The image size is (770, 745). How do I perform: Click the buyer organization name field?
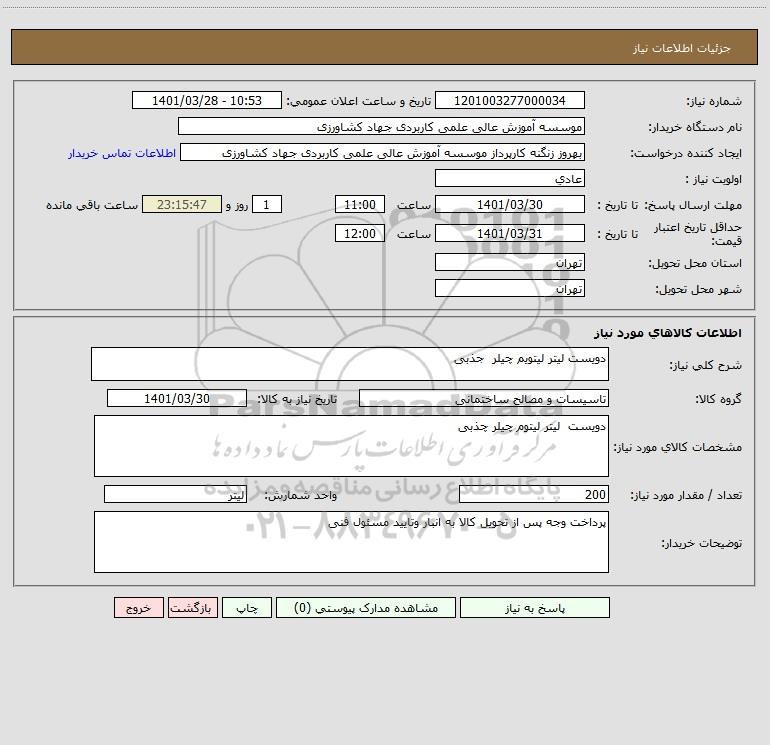point(381,126)
